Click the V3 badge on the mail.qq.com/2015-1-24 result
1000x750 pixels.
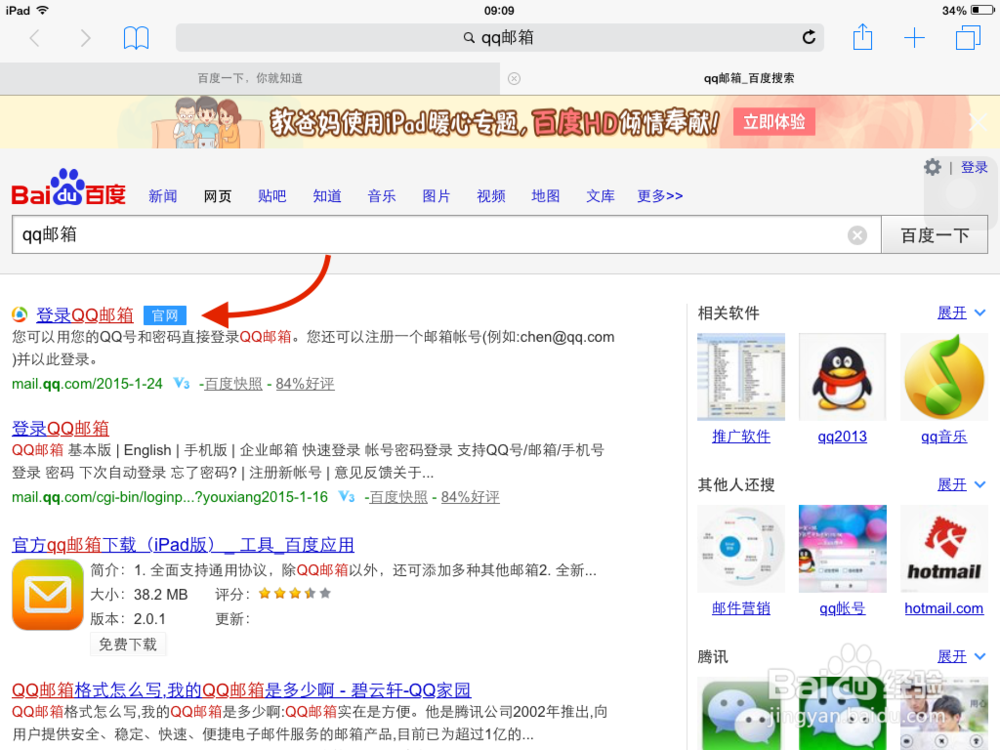tap(182, 383)
